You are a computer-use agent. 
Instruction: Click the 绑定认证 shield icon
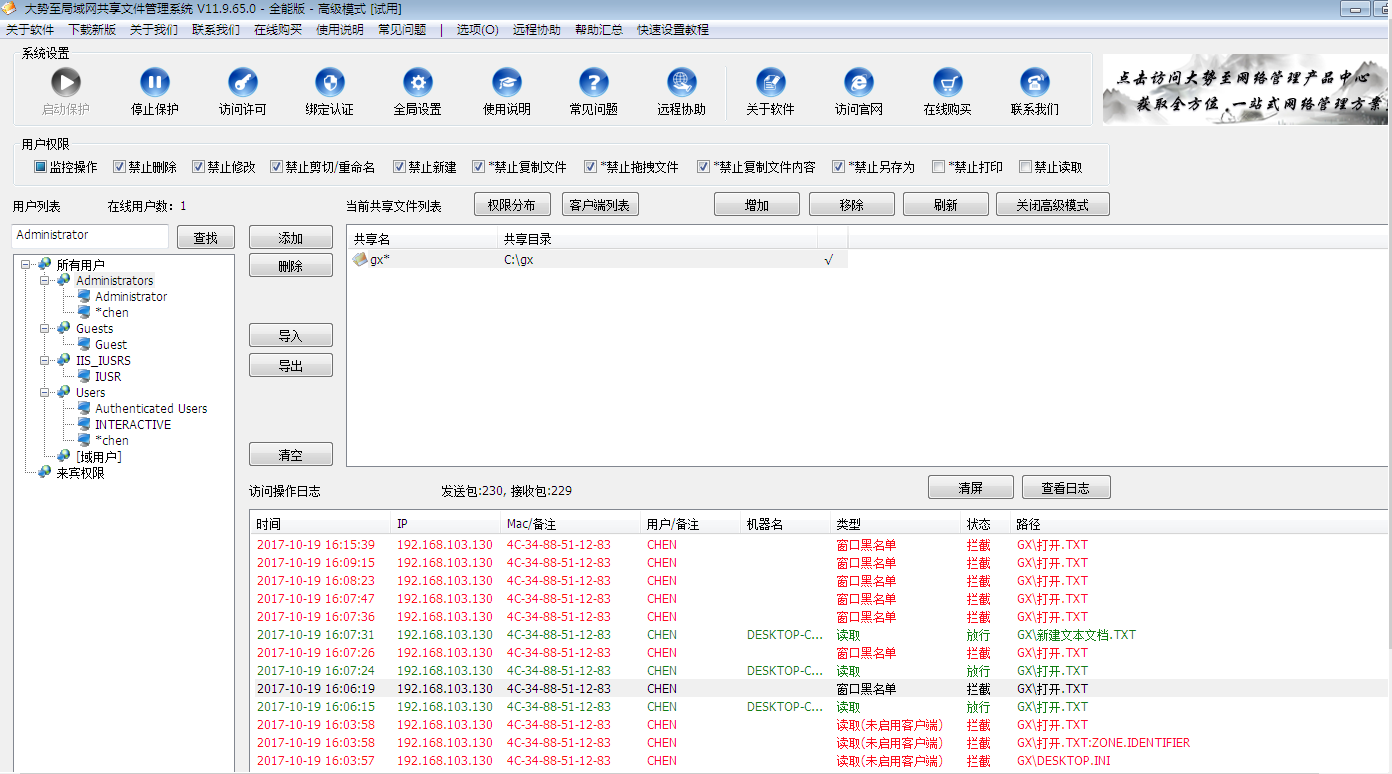[329, 83]
